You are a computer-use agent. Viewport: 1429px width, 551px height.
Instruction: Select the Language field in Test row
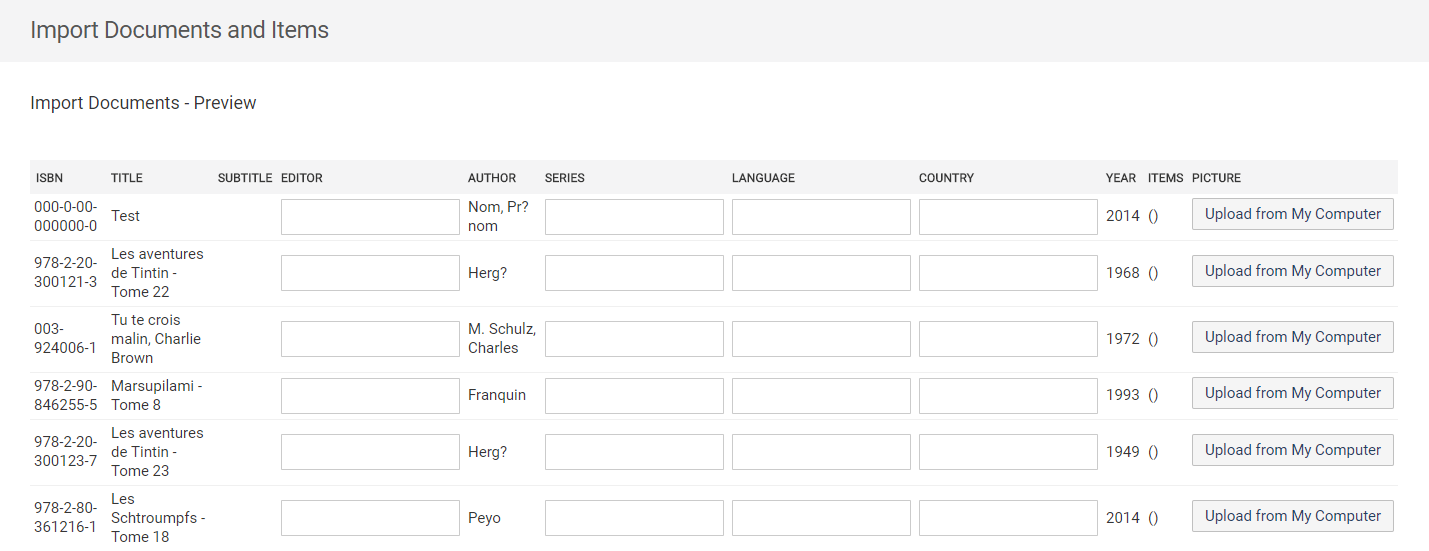[821, 217]
